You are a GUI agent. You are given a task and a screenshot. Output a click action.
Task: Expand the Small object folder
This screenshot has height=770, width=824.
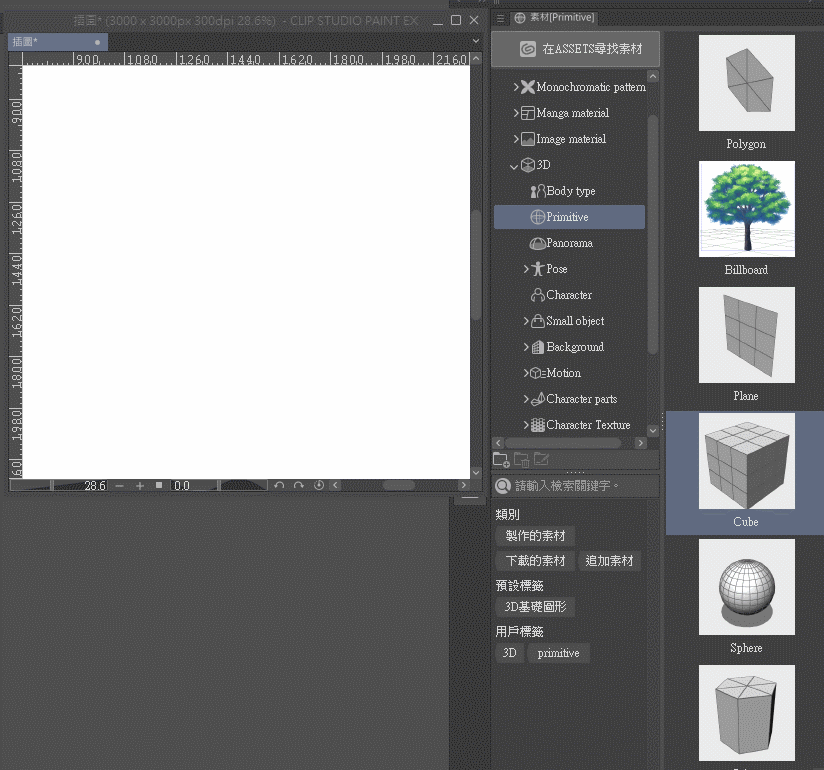coord(526,321)
